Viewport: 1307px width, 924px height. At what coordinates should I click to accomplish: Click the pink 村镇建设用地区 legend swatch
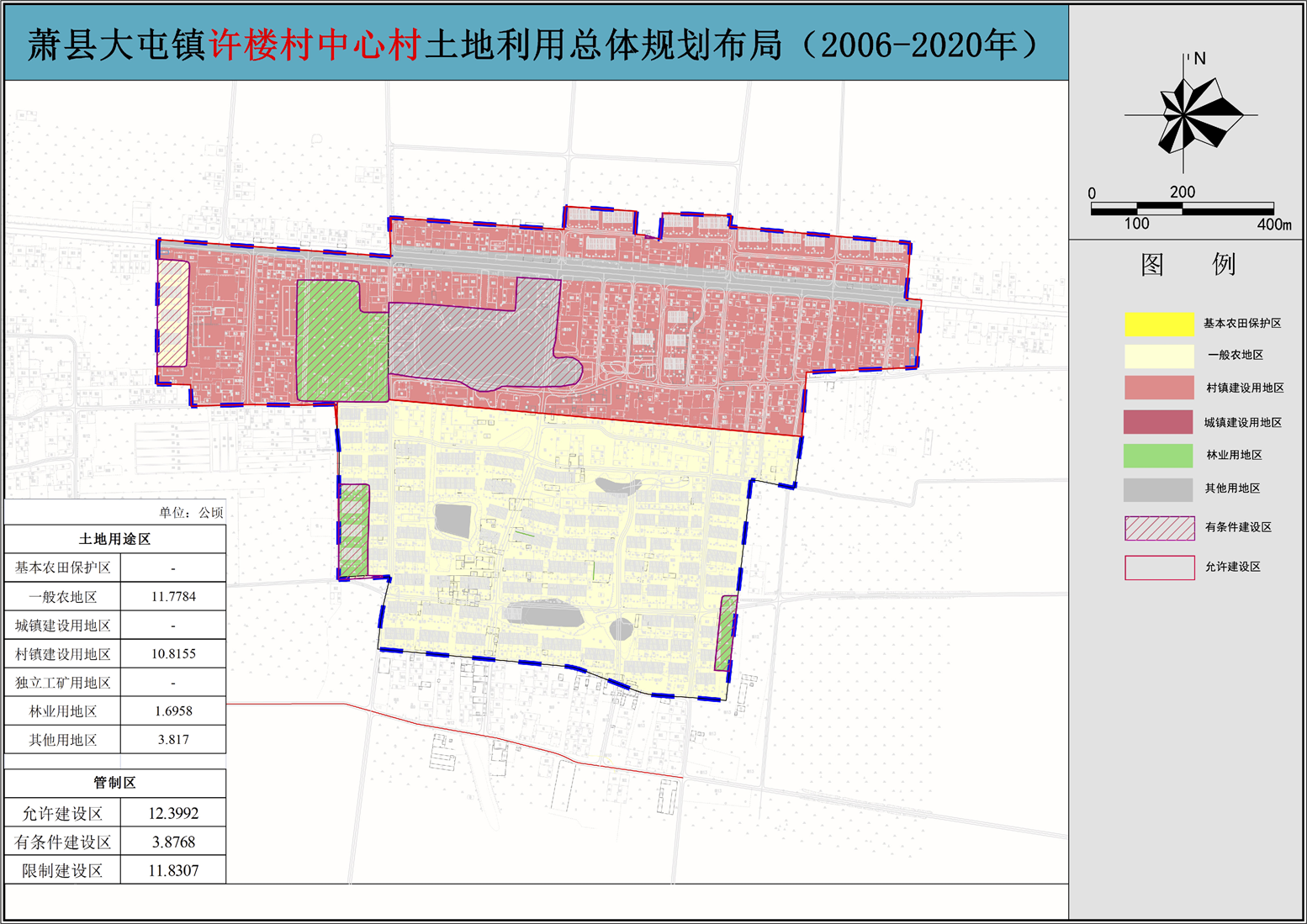(x=1158, y=388)
